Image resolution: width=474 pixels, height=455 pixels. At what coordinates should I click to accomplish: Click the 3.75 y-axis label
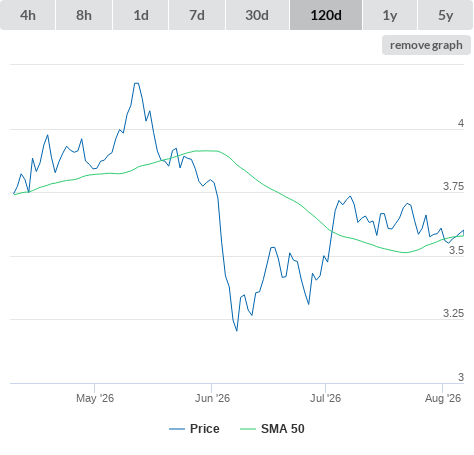tap(453, 186)
